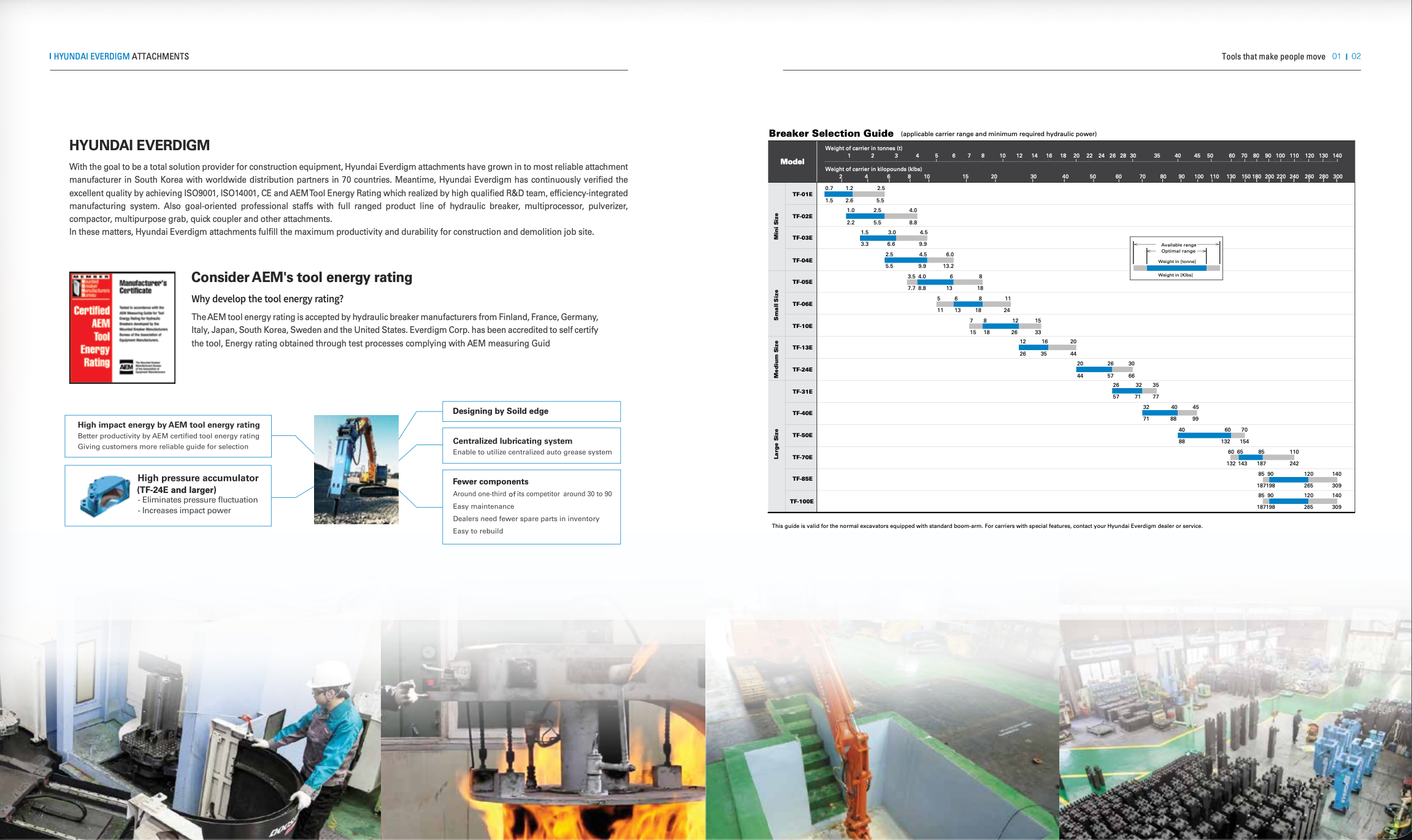Click 'Eliminates pressure fluctuation' bullet

[x=198, y=500]
